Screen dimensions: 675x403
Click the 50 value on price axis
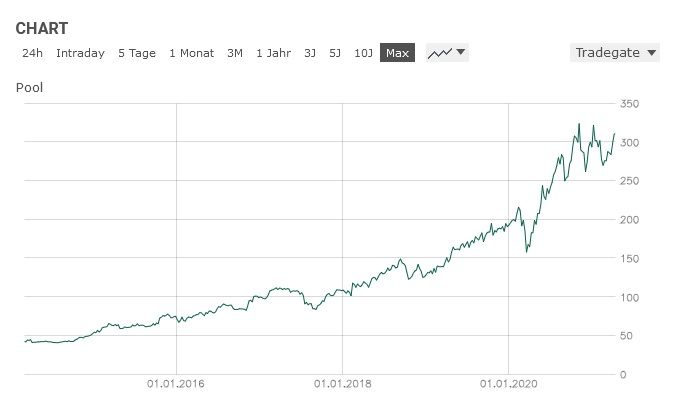point(626,336)
